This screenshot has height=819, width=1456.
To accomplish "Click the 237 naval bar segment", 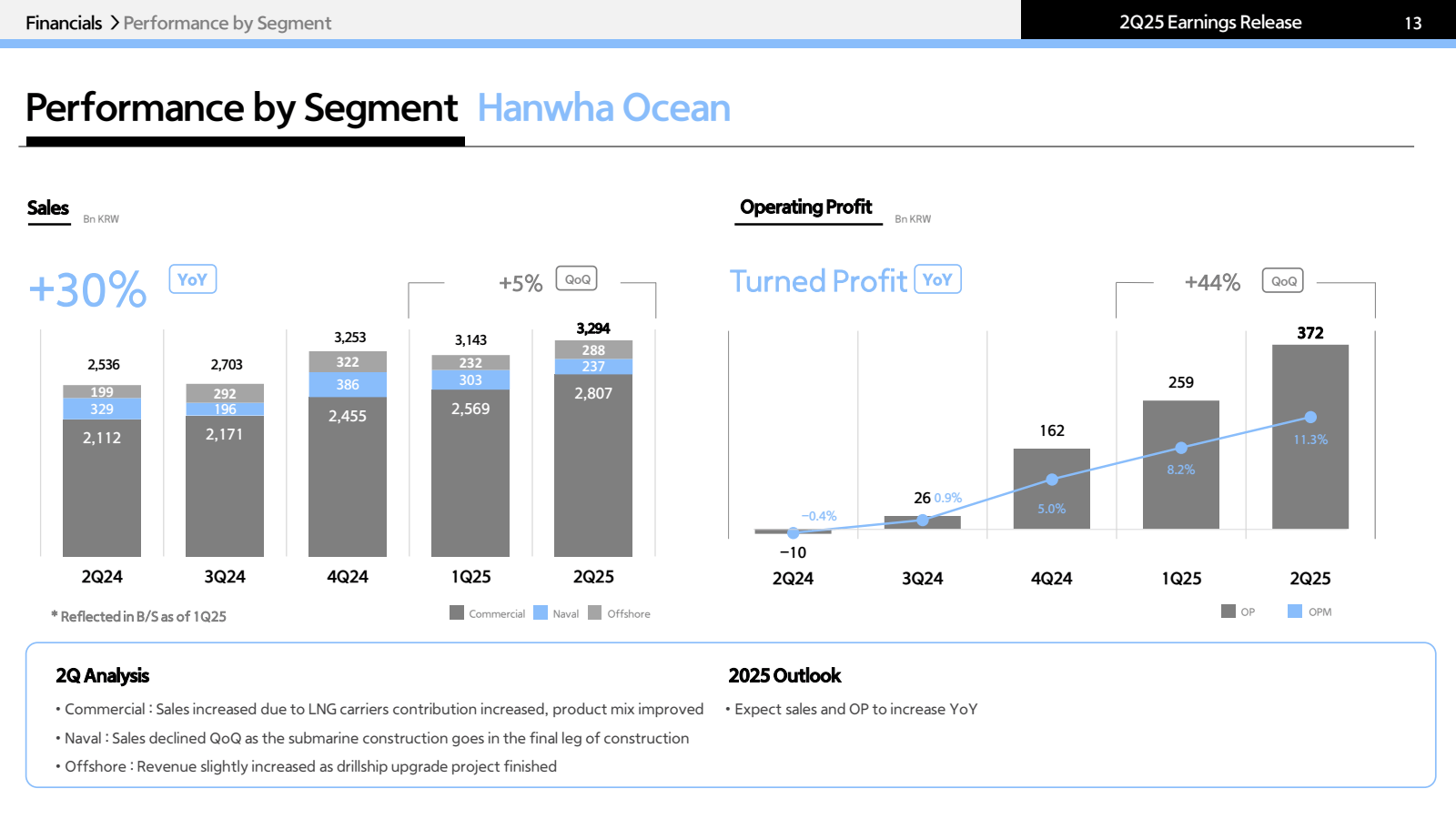I will point(593,367).
